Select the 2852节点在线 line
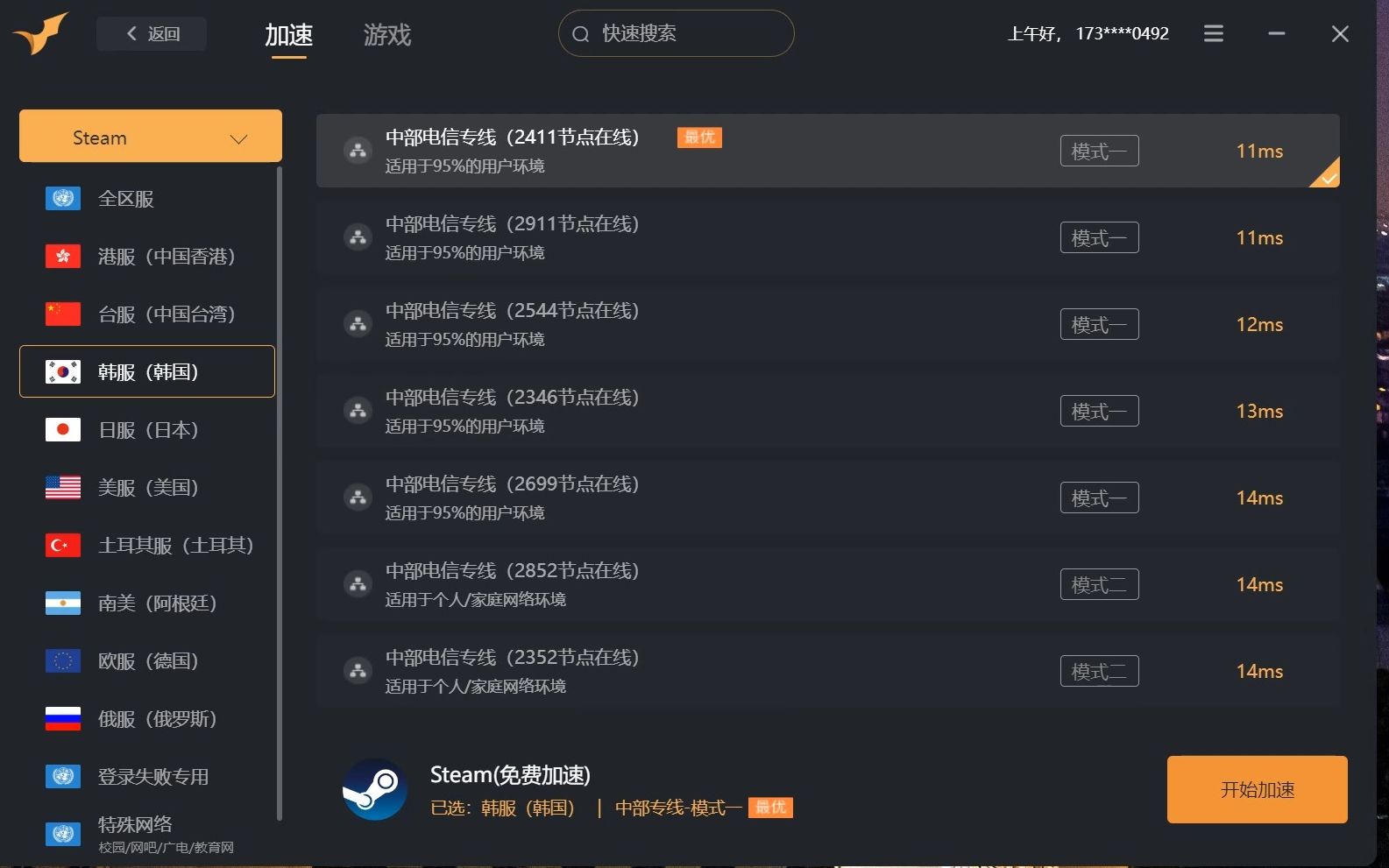The height and width of the screenshot is (868, 1389). [827, 584]
